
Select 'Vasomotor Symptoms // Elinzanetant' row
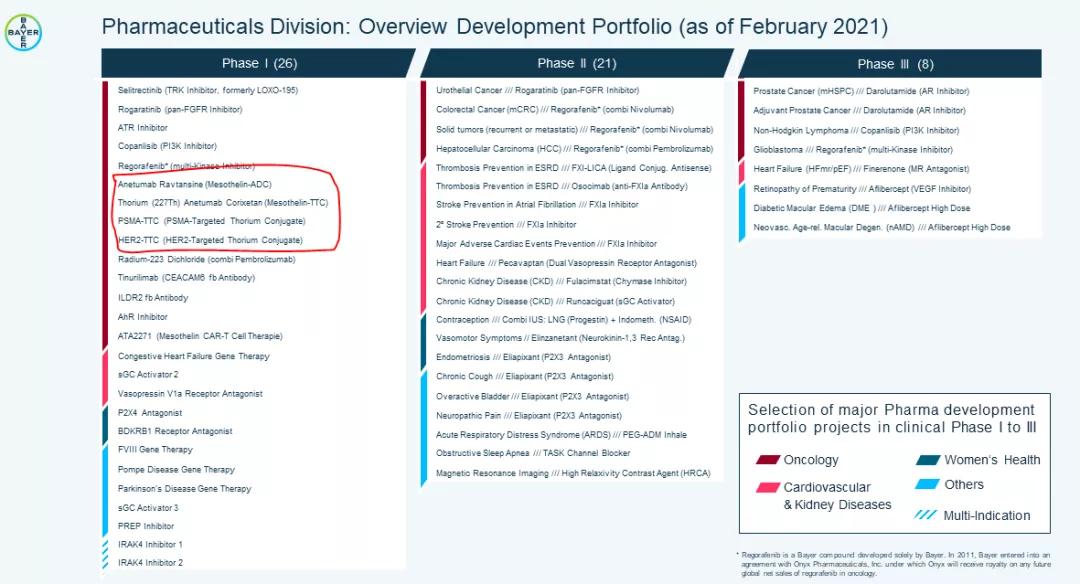(560, 338)
